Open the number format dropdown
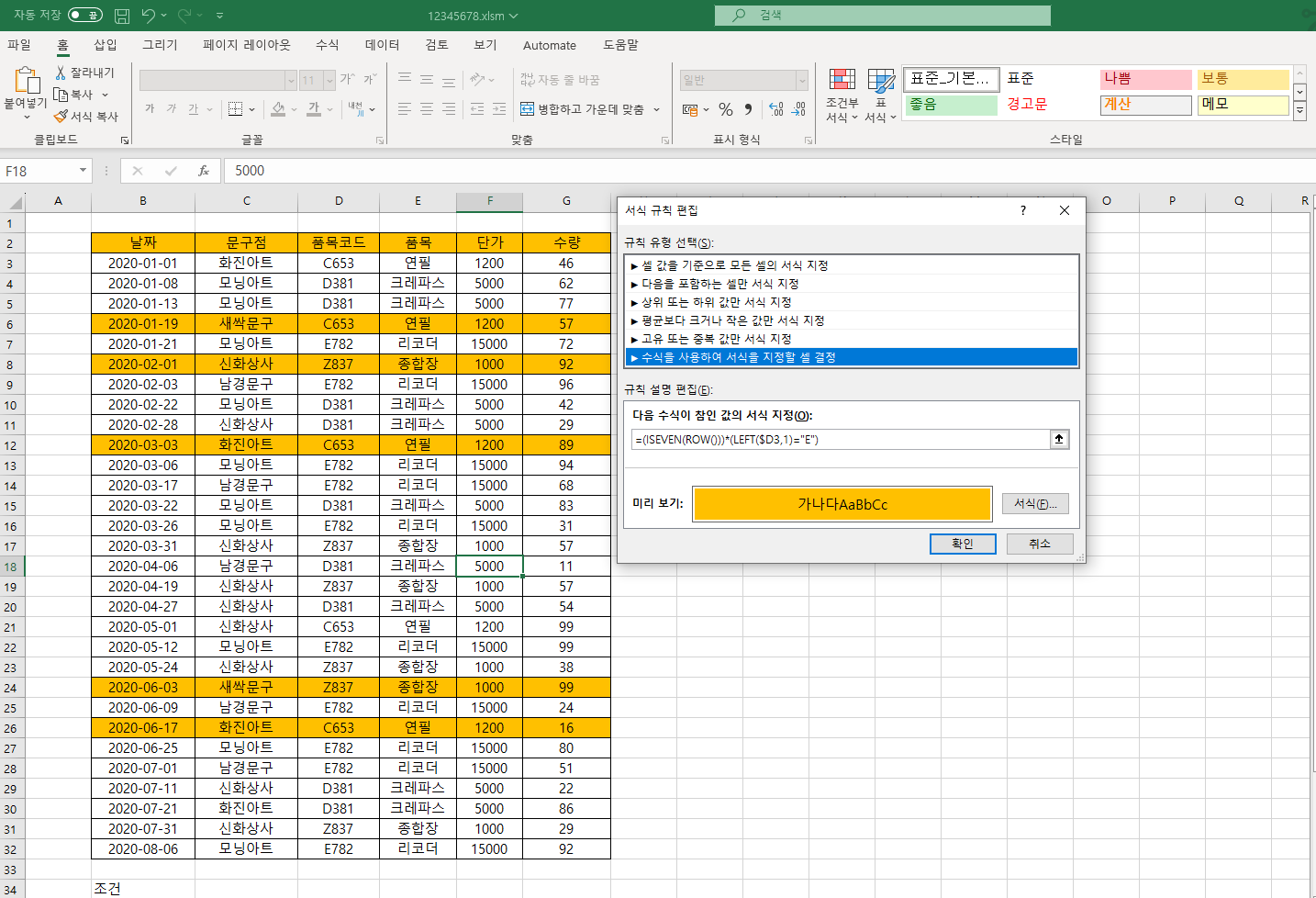 801,81
